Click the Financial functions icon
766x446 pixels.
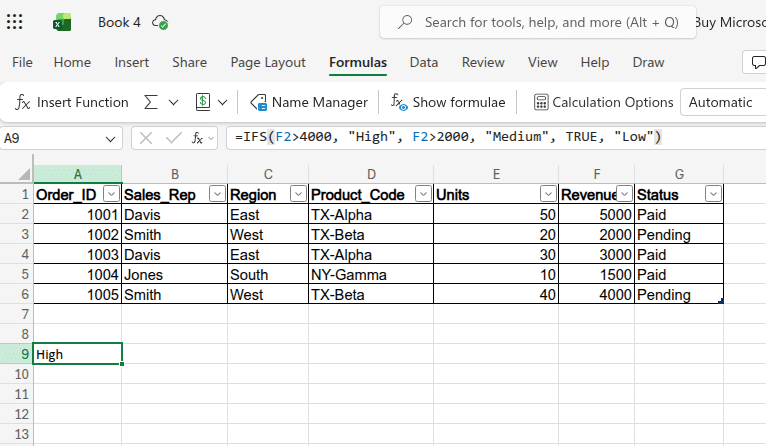203,102
